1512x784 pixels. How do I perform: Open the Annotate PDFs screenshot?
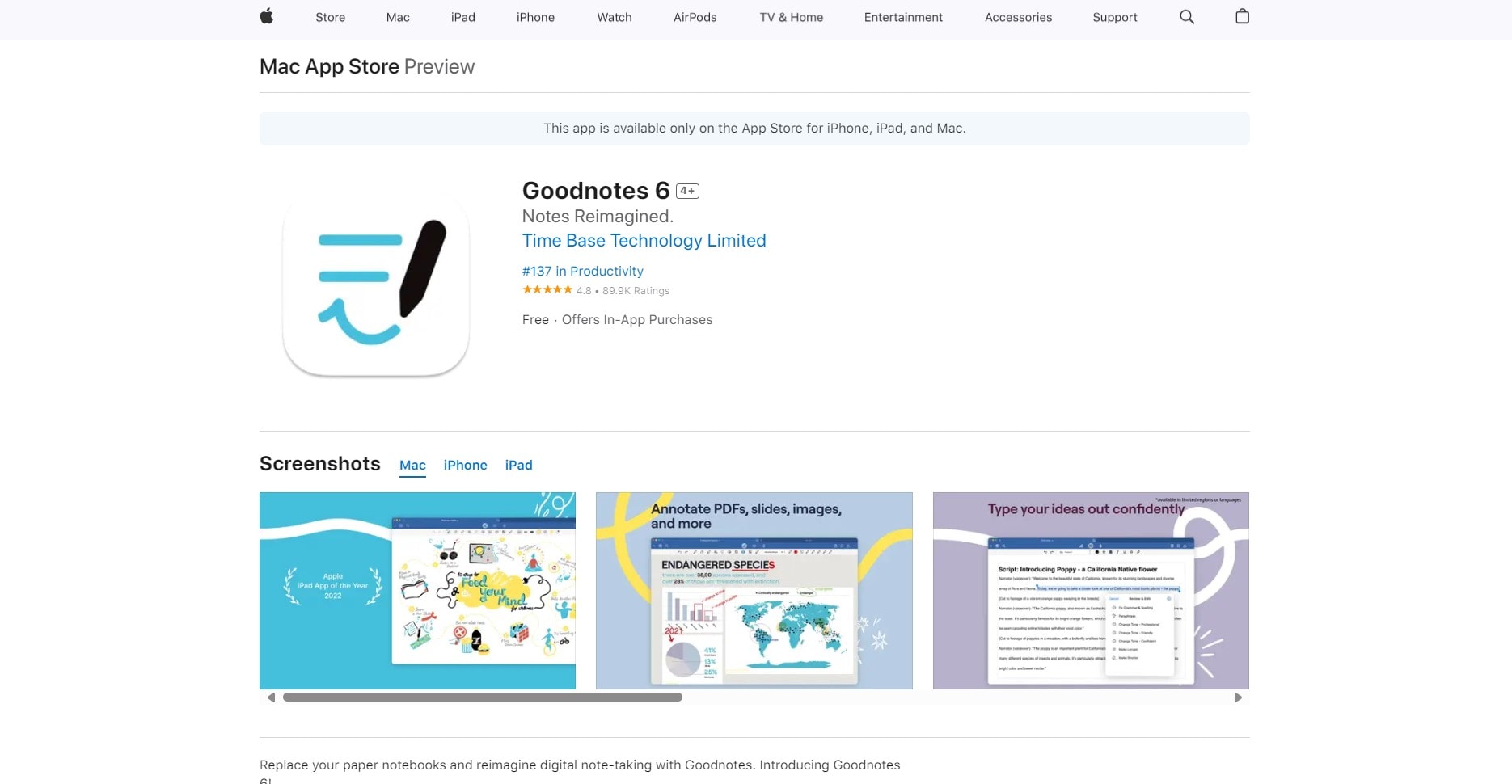pos(754,591)
